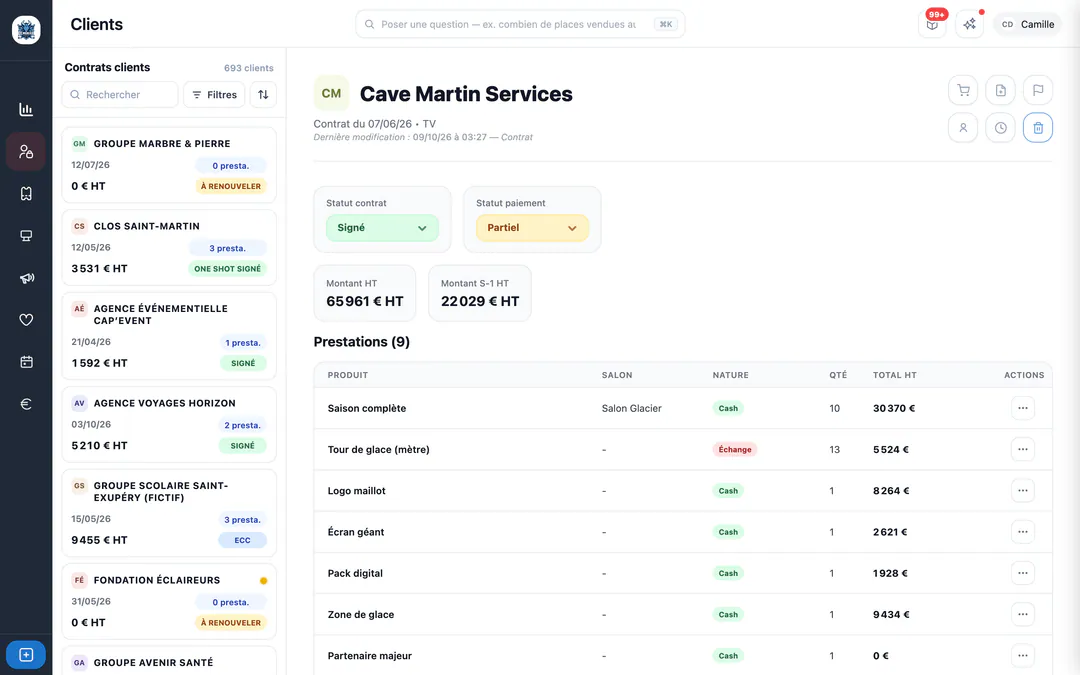The image size is (1080, 675).
Task: Open the Filtres button
Action: 214,94
